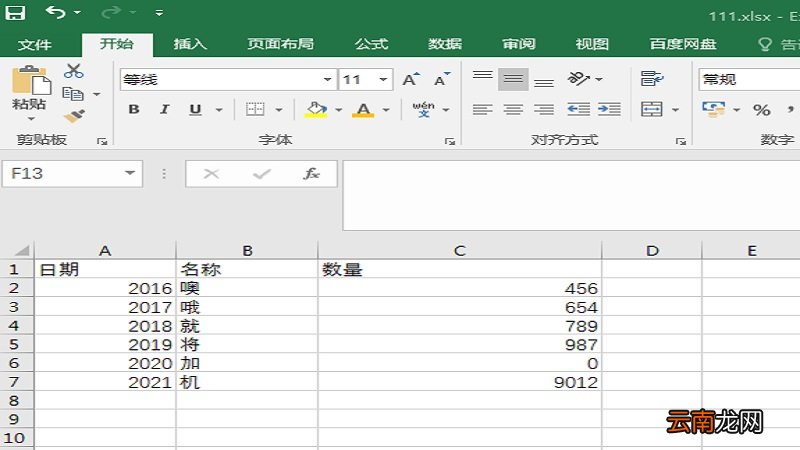Copy the selection
Image resolution: width=800 pixels, height=450 pixels.
(x=72, y=94)
